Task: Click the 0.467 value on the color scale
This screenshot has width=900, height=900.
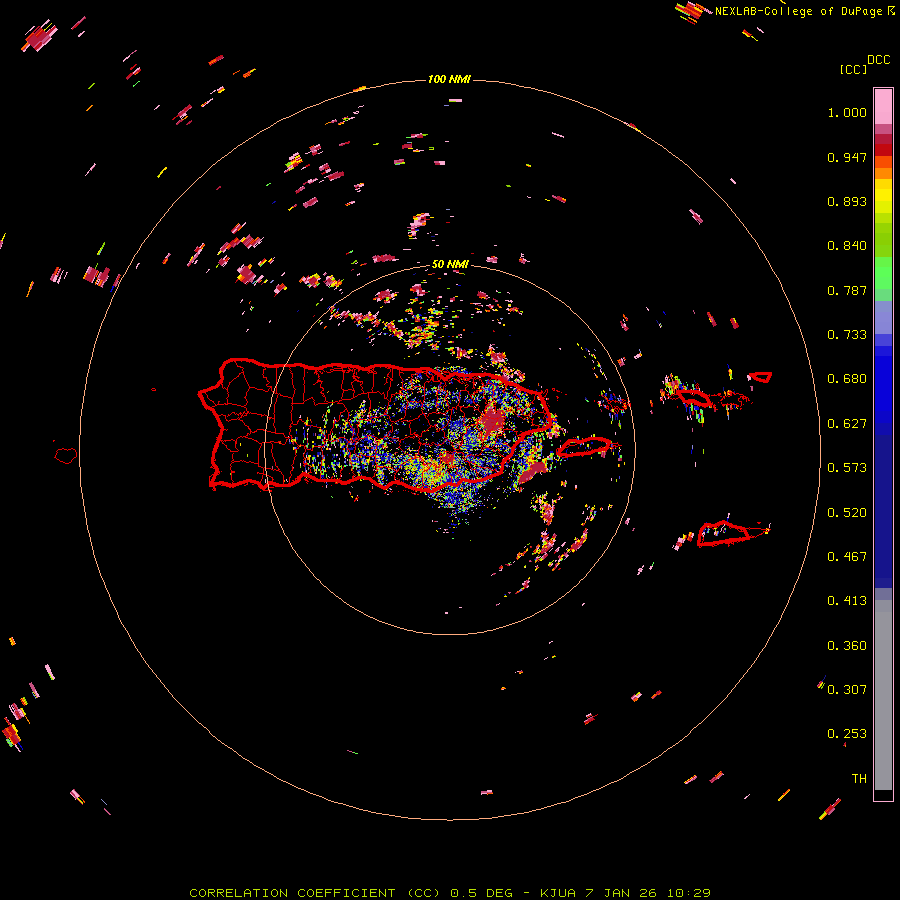Action: click(847, 557)
